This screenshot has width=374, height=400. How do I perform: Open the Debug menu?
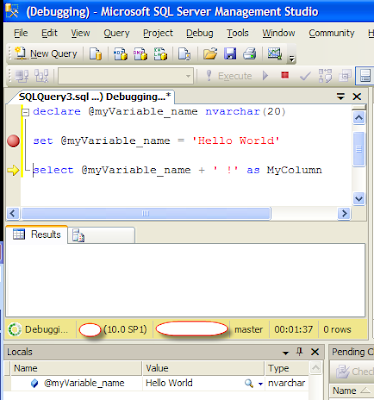200,33
